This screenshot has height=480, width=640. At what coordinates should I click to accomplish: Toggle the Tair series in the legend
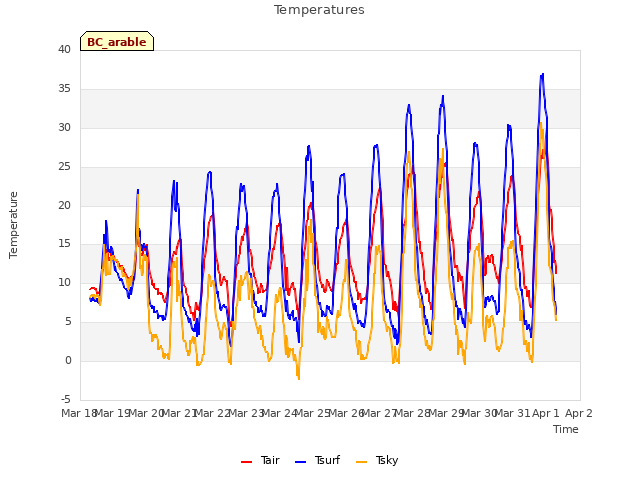point(260,460)
